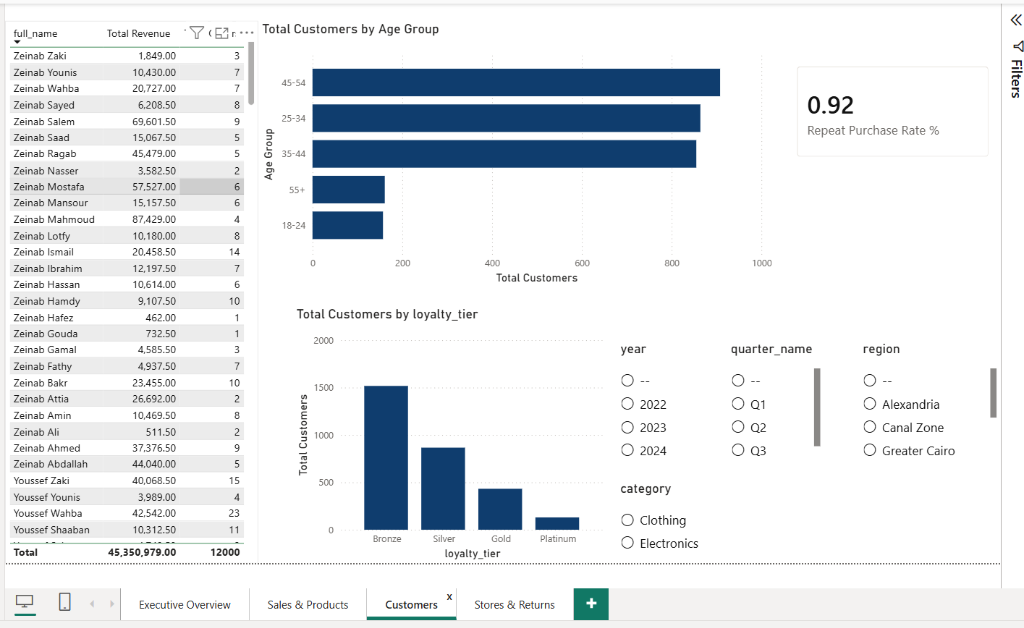Click the 25-34 age group bar
This screenshot has width=1024, height=628.
tap(506, 118)
